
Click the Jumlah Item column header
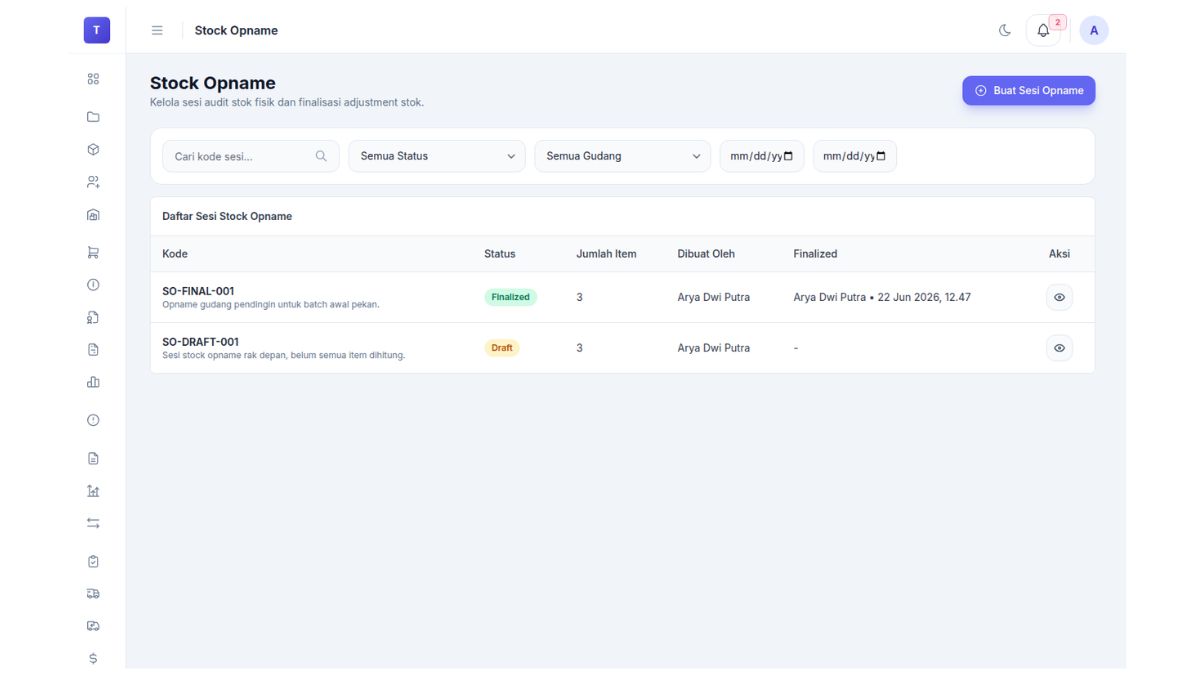pos(606,254)
